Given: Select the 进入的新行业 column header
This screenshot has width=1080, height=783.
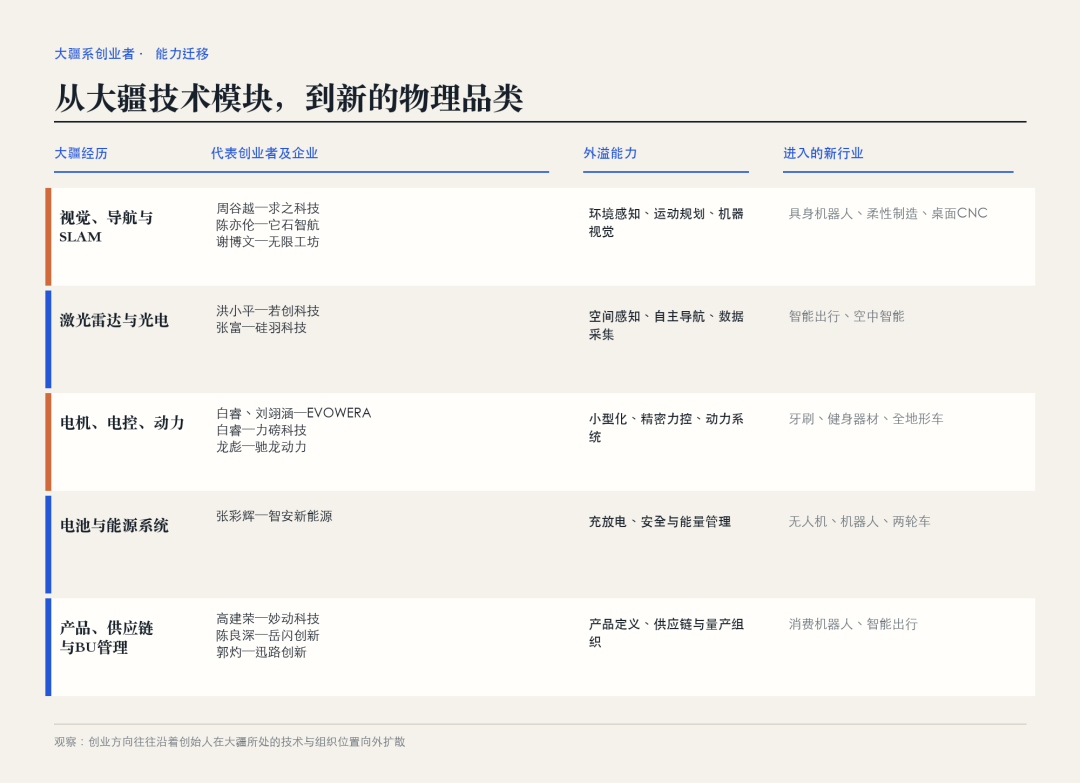Looking at the screenshot, I should click(823, 153).
